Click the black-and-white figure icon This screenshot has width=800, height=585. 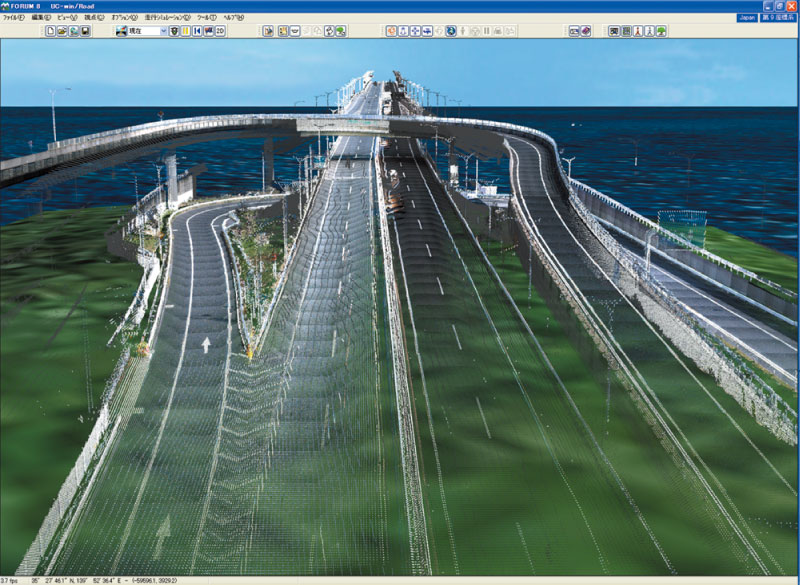click(329, 31)
